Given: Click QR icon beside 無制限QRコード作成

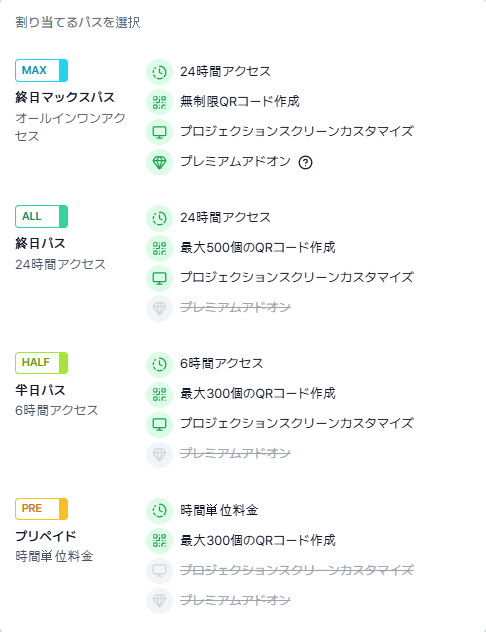Looking at the screenshot, I should click(160, 102).
